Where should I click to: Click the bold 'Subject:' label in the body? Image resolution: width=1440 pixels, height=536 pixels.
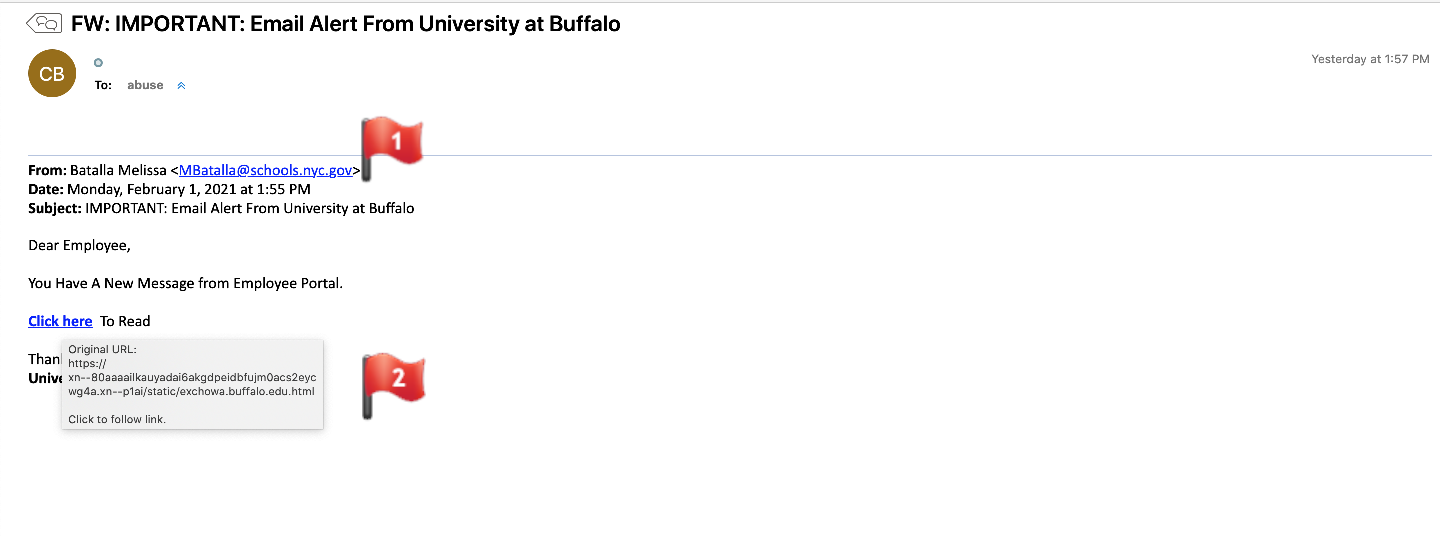(55, 208)
